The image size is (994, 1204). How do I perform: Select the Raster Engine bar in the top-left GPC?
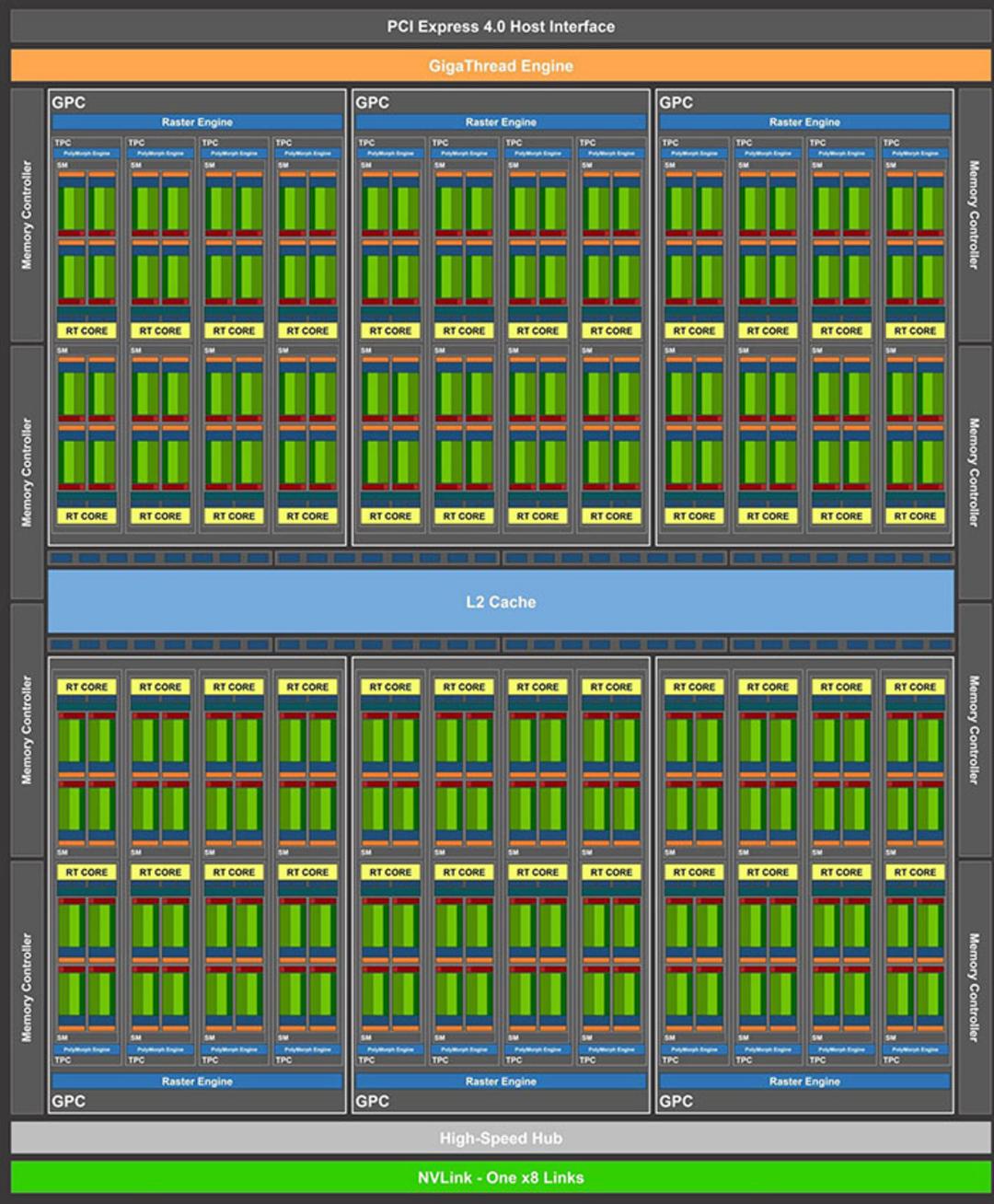(x=197, y=122)
